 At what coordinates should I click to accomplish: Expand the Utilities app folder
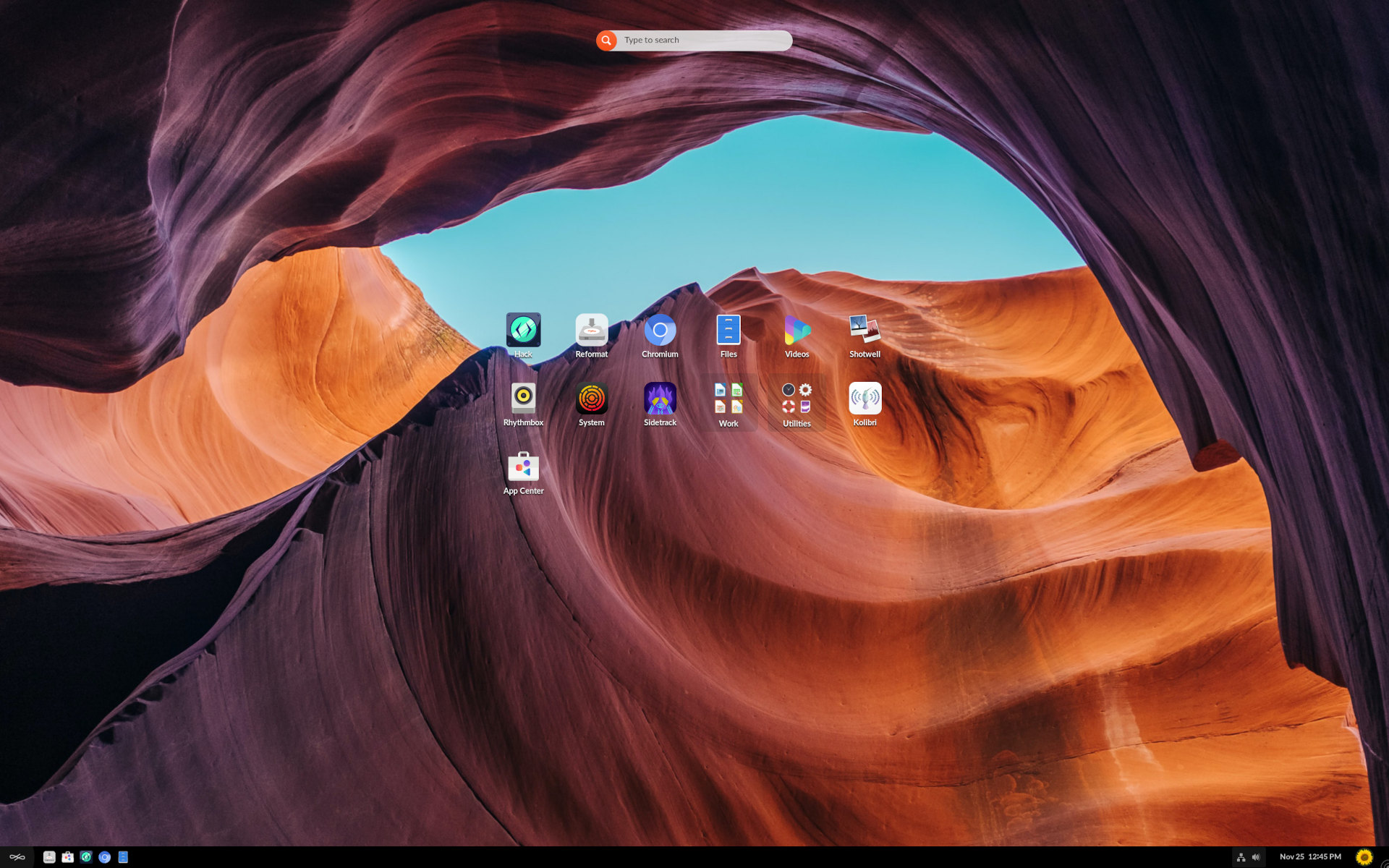797,400
